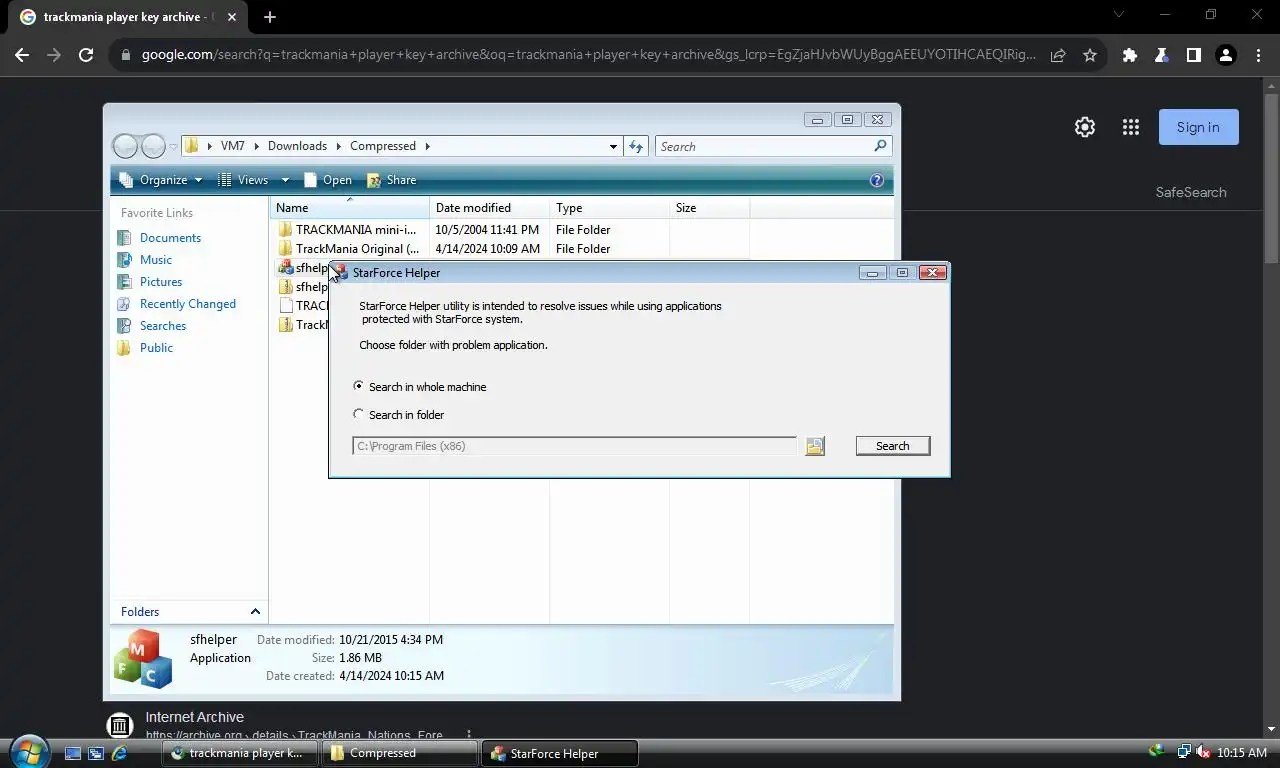Open a new Chrome tab
1280x768 pixels.
[270, 17]
